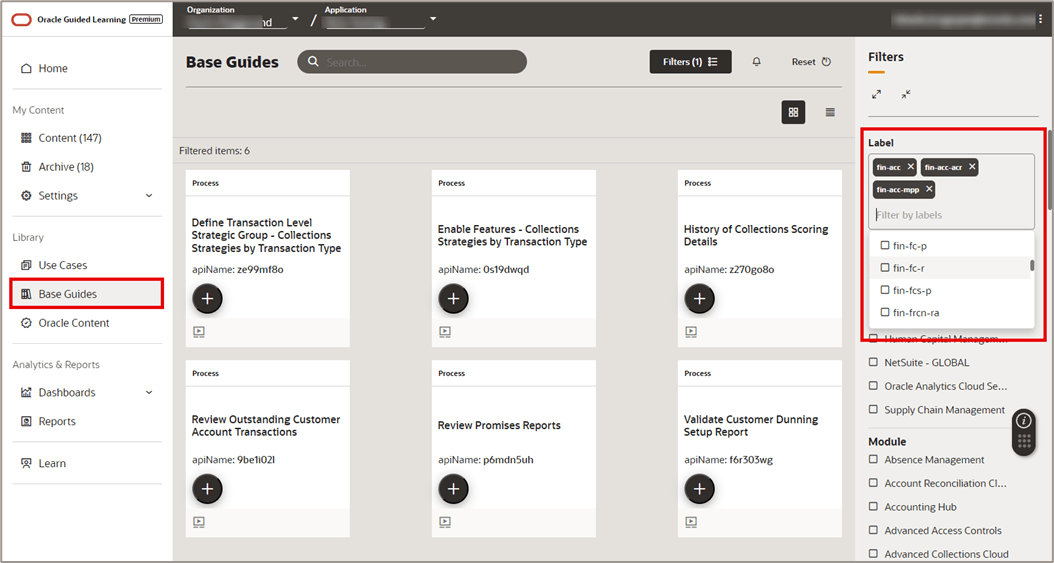Click History of Collections Scoring Details title

click(756, 235)
